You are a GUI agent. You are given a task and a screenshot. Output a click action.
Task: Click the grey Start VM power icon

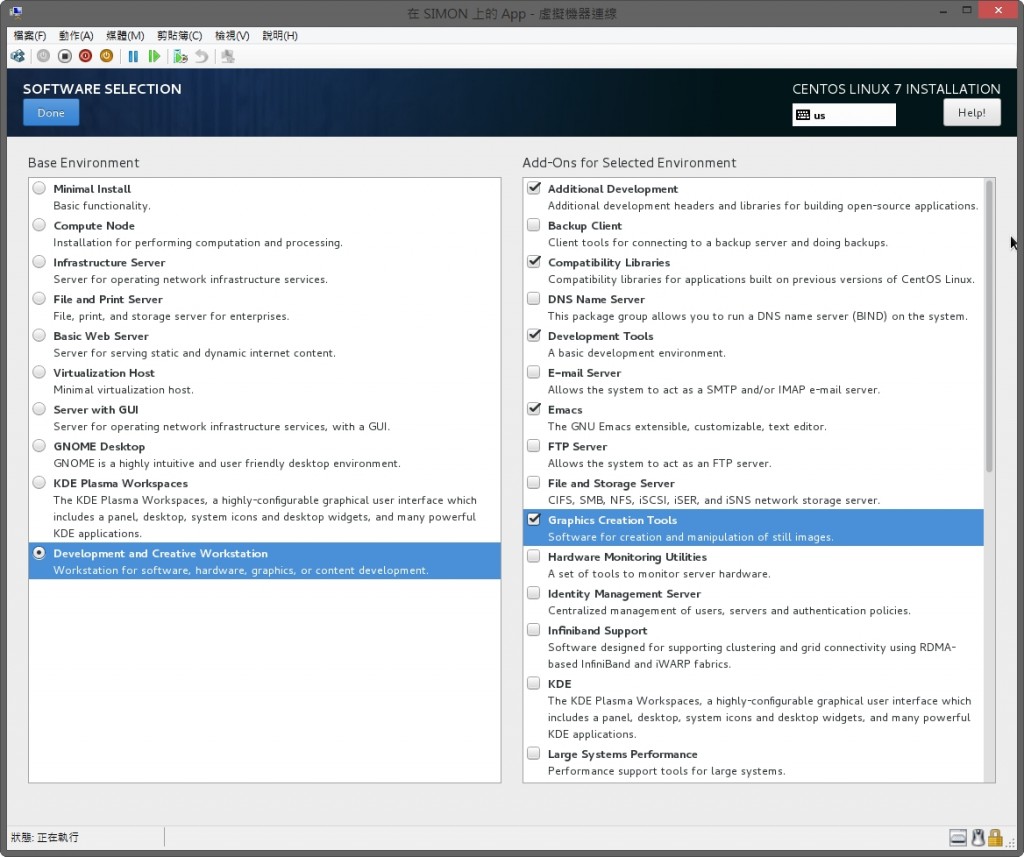[43, 56]
